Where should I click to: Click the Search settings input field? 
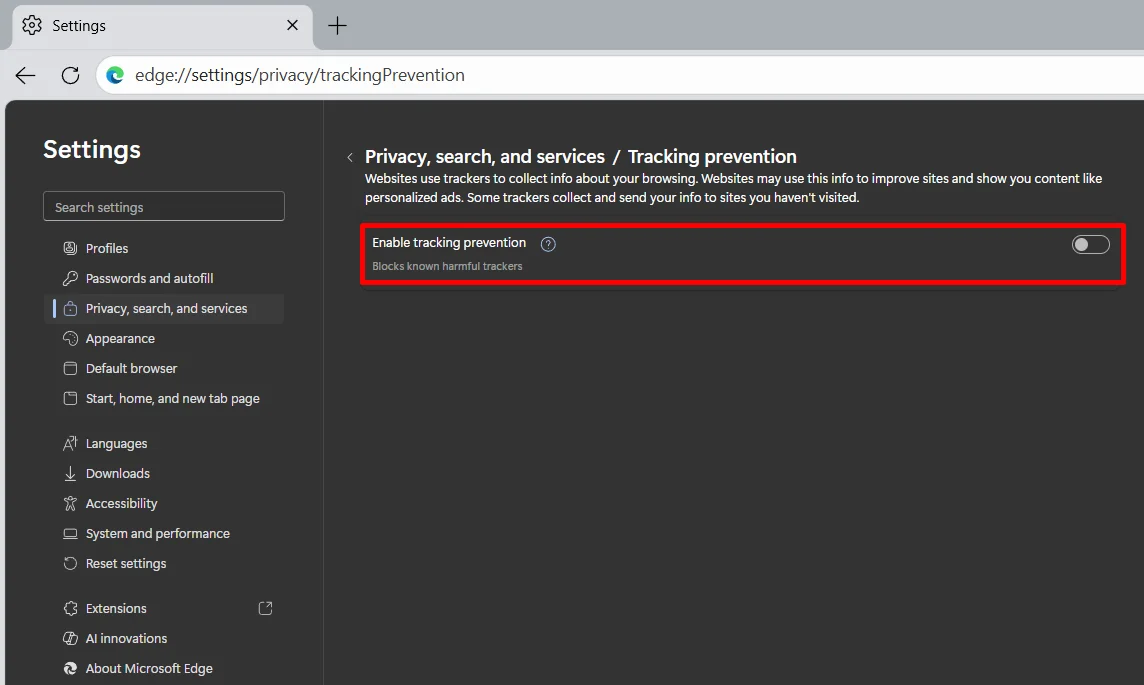(x=163, y=206)
